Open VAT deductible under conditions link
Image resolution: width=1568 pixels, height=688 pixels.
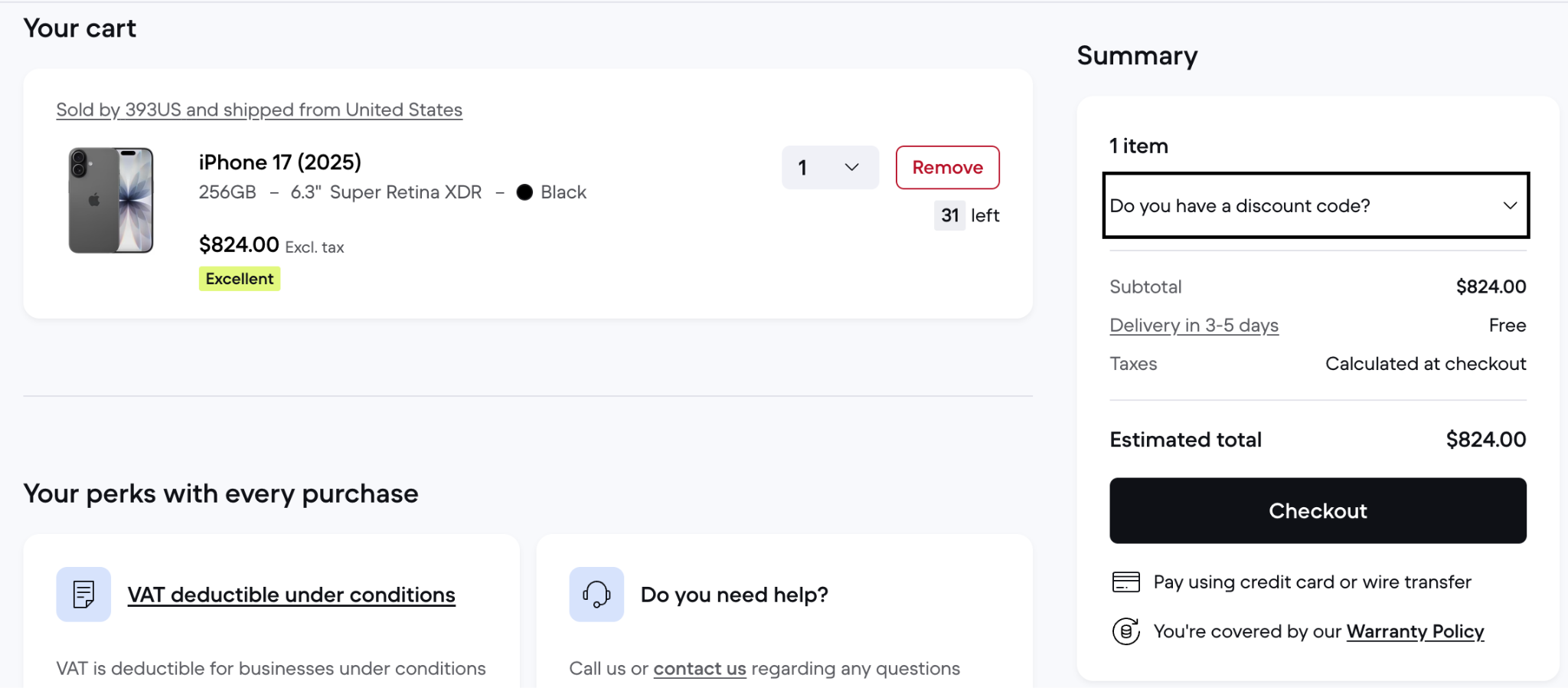click(291, 595)
